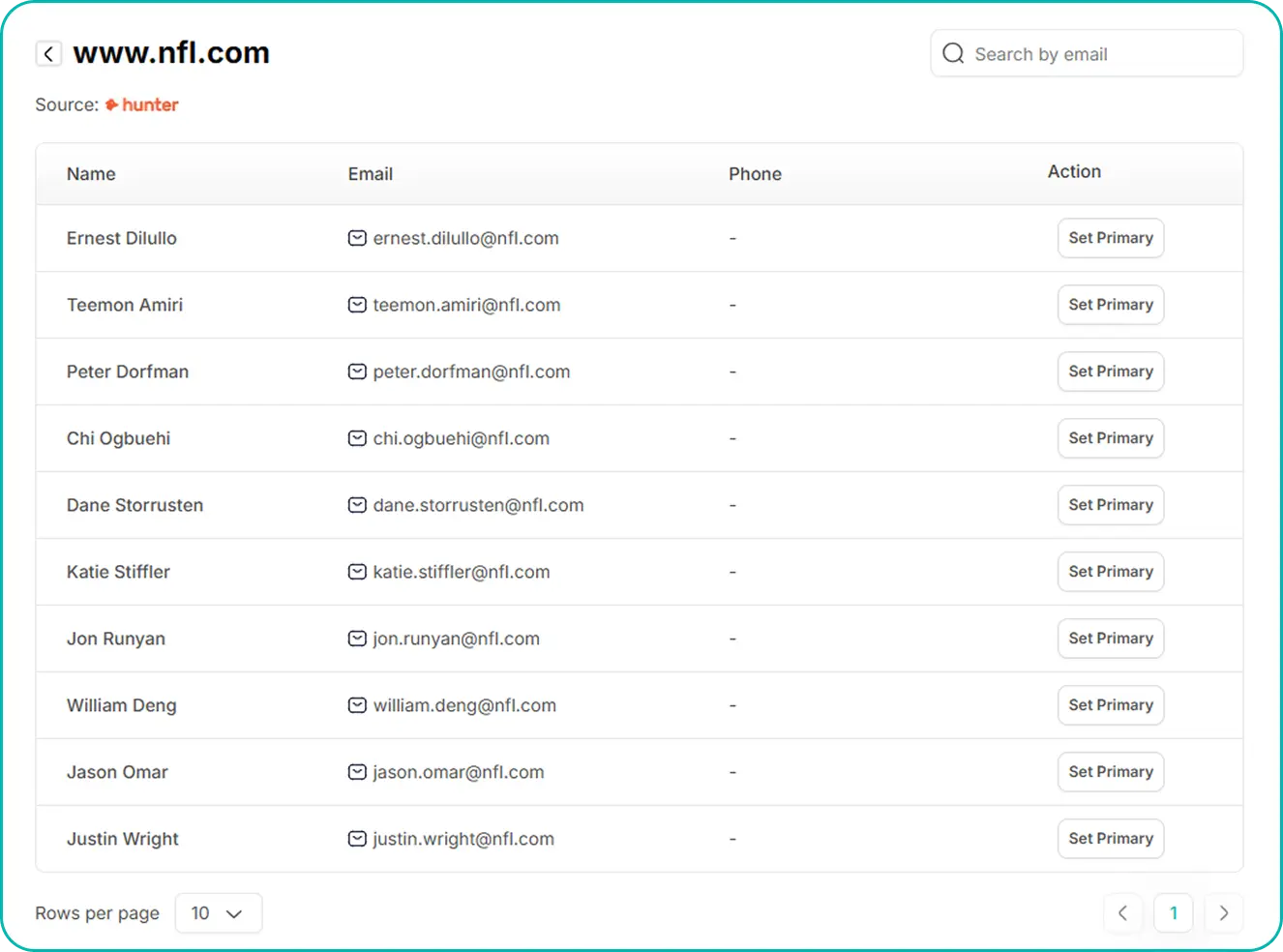
Task: Go to the previous page of results
Action: click(1122, 913)
